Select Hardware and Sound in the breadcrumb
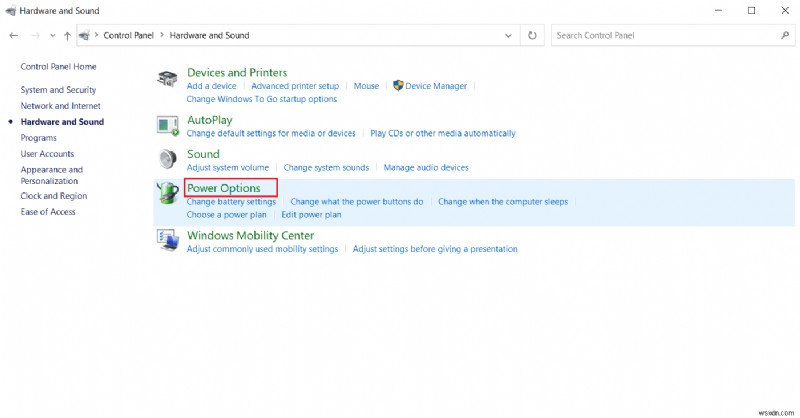 coord(210,35)
